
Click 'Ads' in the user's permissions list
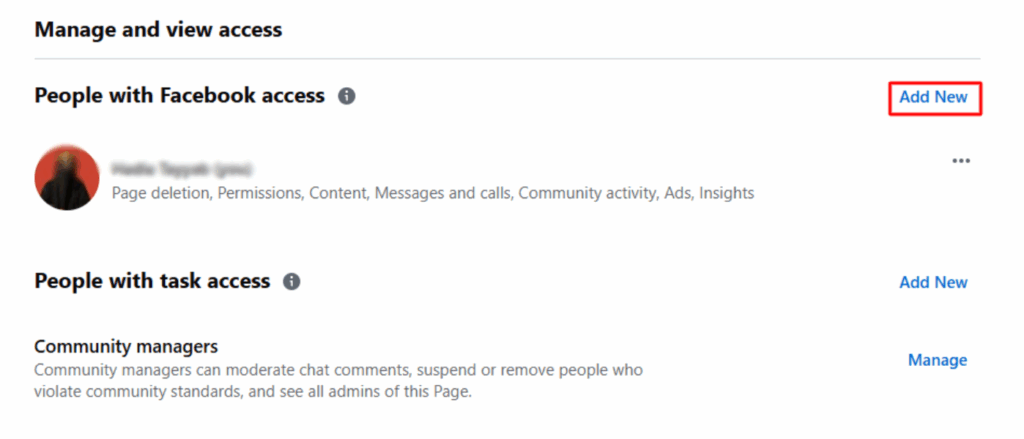pos(677,193)
